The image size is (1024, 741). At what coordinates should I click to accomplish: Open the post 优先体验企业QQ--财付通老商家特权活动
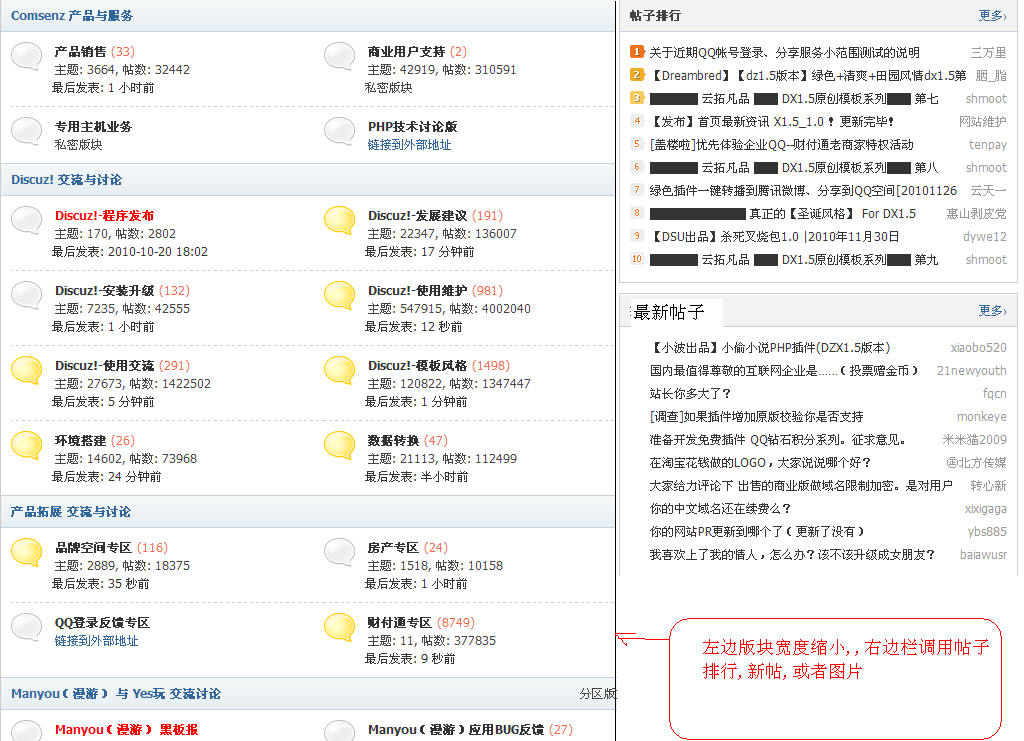(782, 145)
